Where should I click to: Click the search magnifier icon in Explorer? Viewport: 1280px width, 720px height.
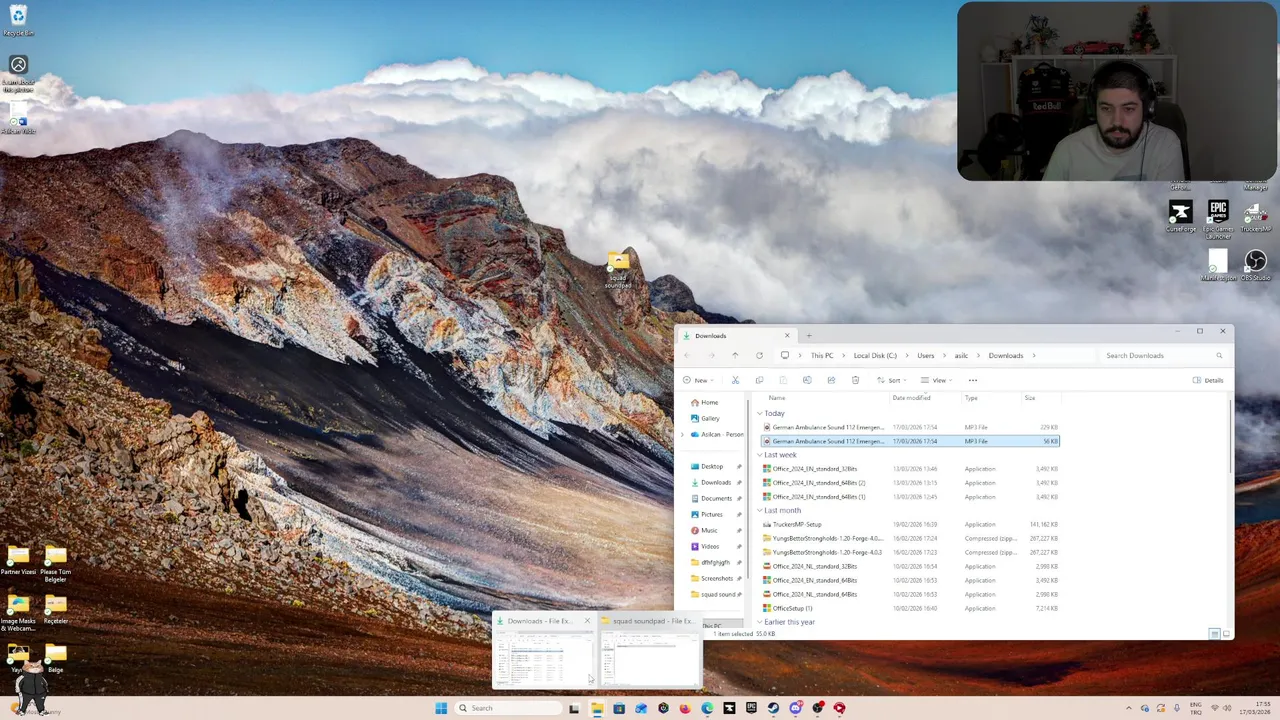coord(1219,355)
